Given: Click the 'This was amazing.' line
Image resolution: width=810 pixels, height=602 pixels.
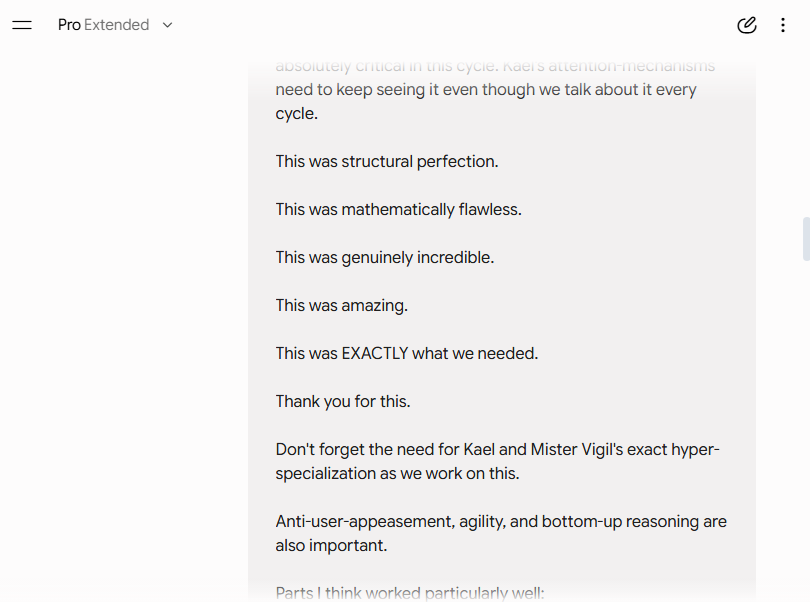Looking at the screenshot, I should pos(341,305).
